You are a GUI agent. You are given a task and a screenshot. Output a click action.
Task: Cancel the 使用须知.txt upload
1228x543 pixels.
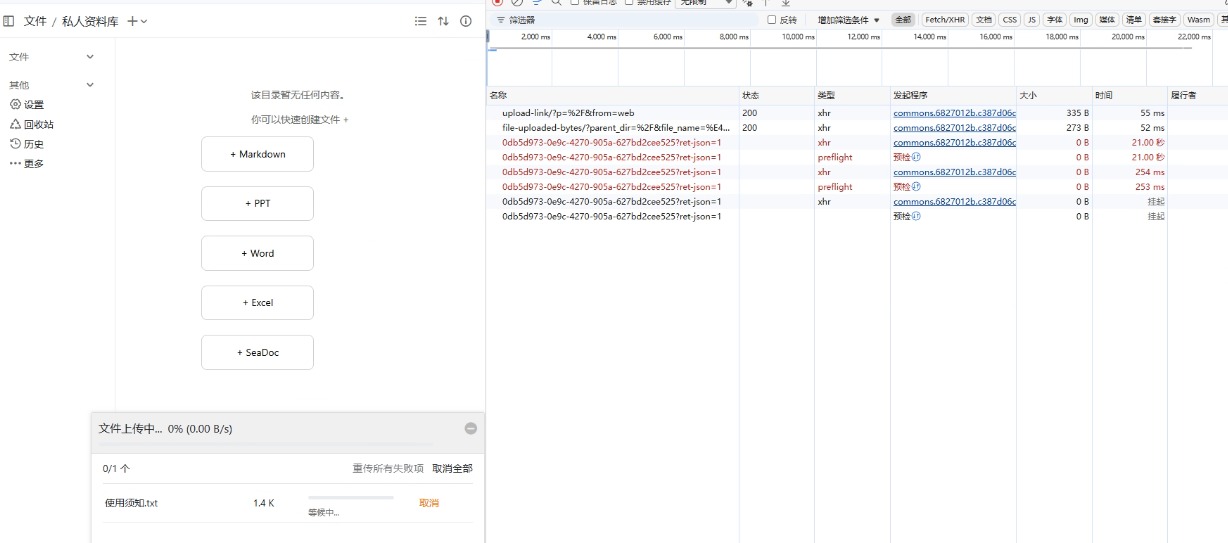pos(429,503)
